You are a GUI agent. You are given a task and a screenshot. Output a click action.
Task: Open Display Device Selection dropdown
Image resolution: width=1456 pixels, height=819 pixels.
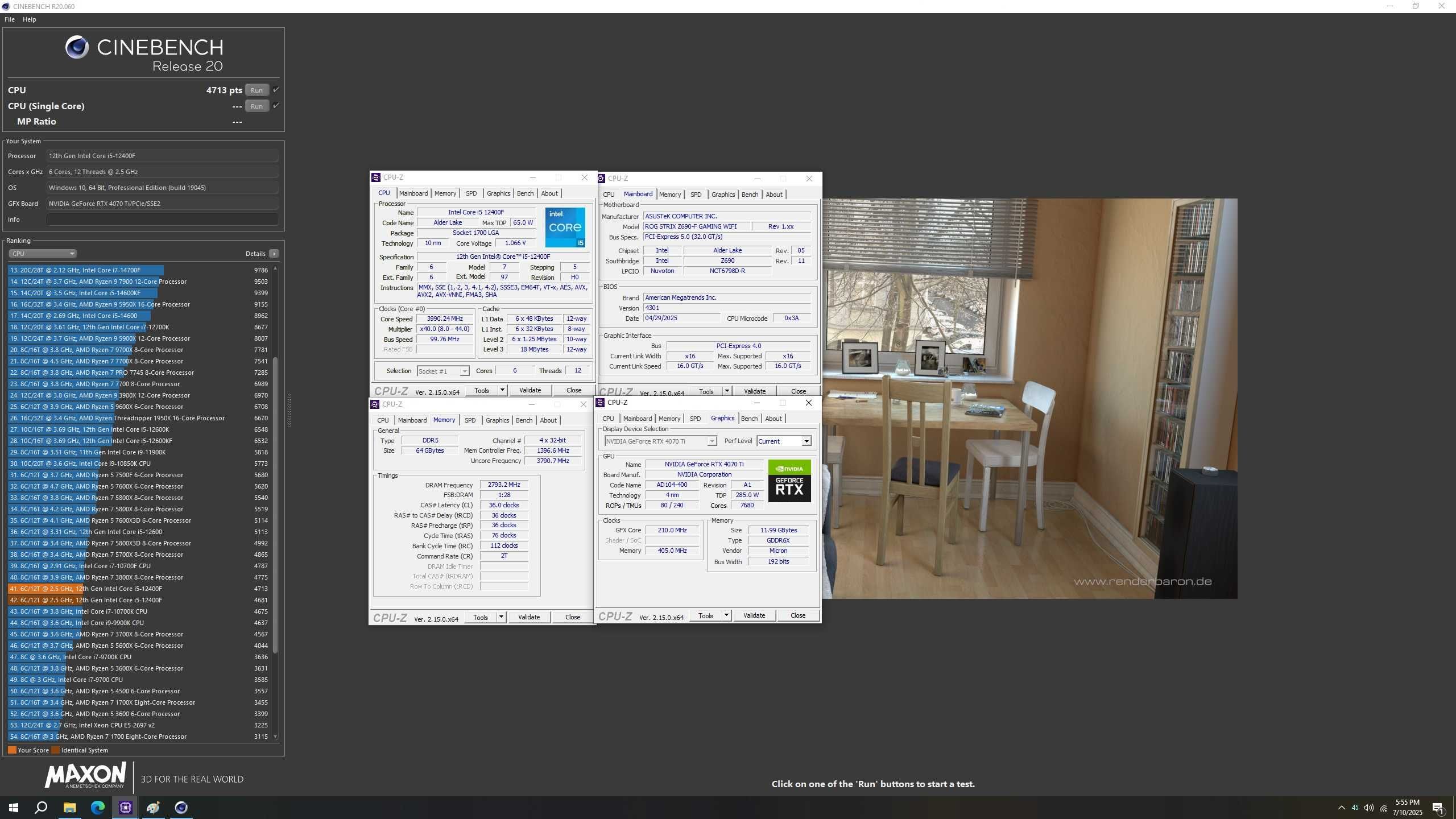660,441
